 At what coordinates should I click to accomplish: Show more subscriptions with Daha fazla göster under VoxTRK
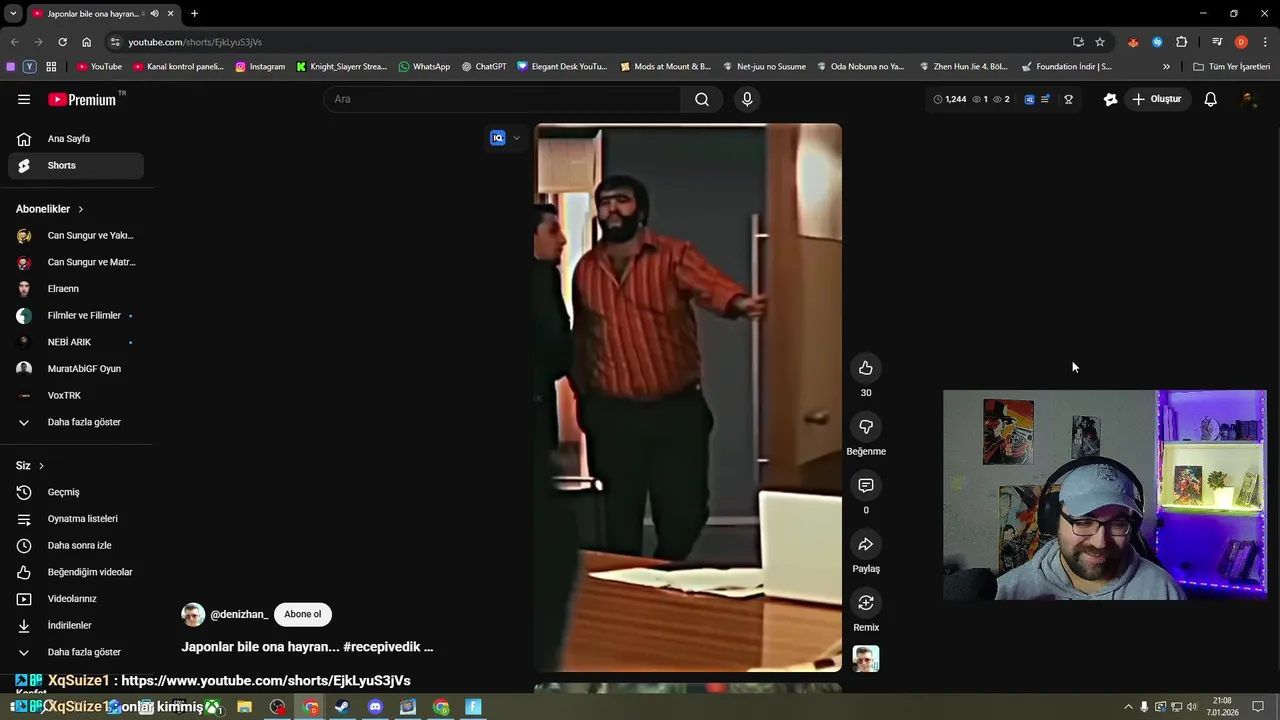pyautogui.click(x=76, y=422)
